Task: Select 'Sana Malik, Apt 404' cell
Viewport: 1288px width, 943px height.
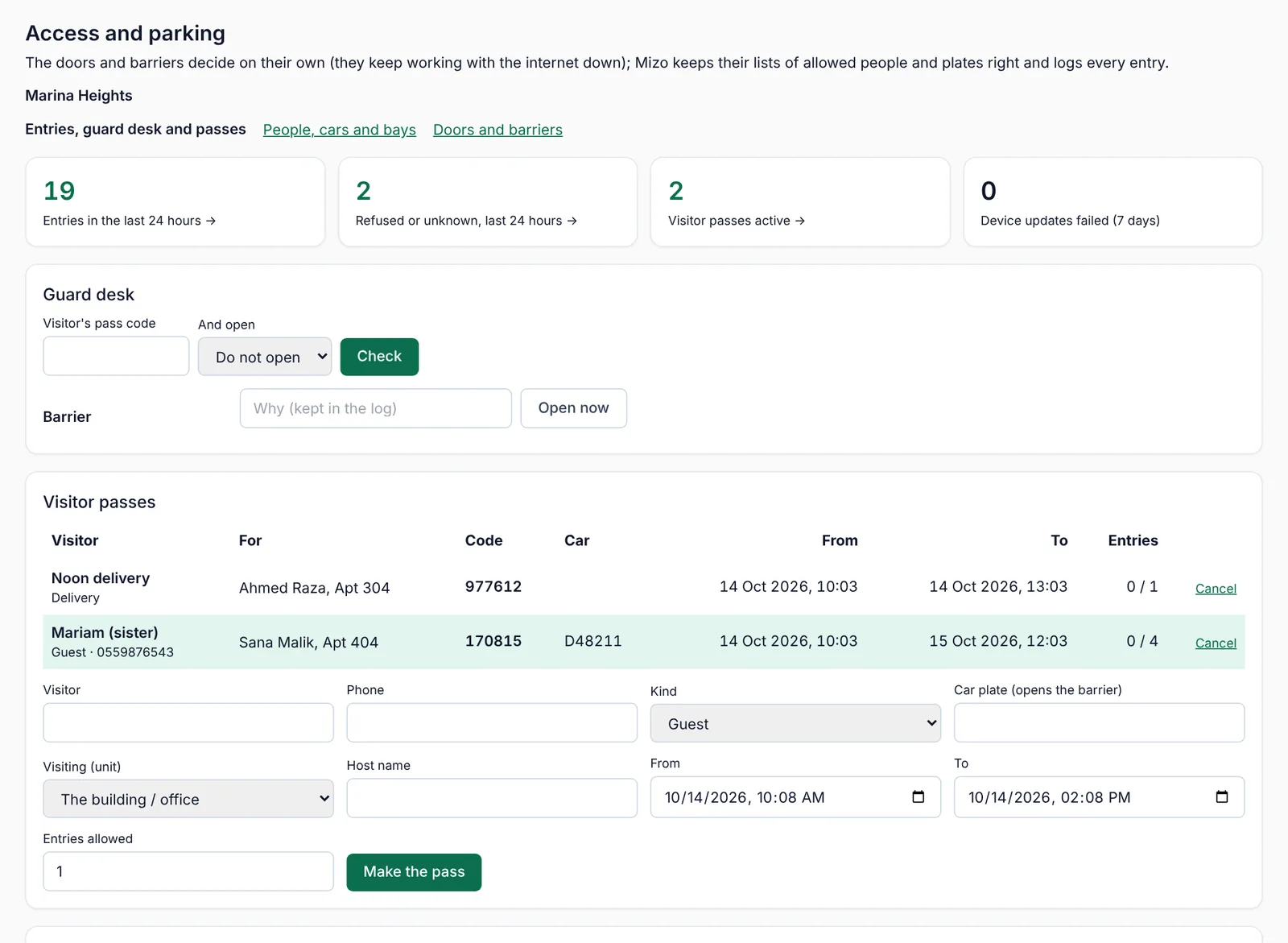Action: 308,643
